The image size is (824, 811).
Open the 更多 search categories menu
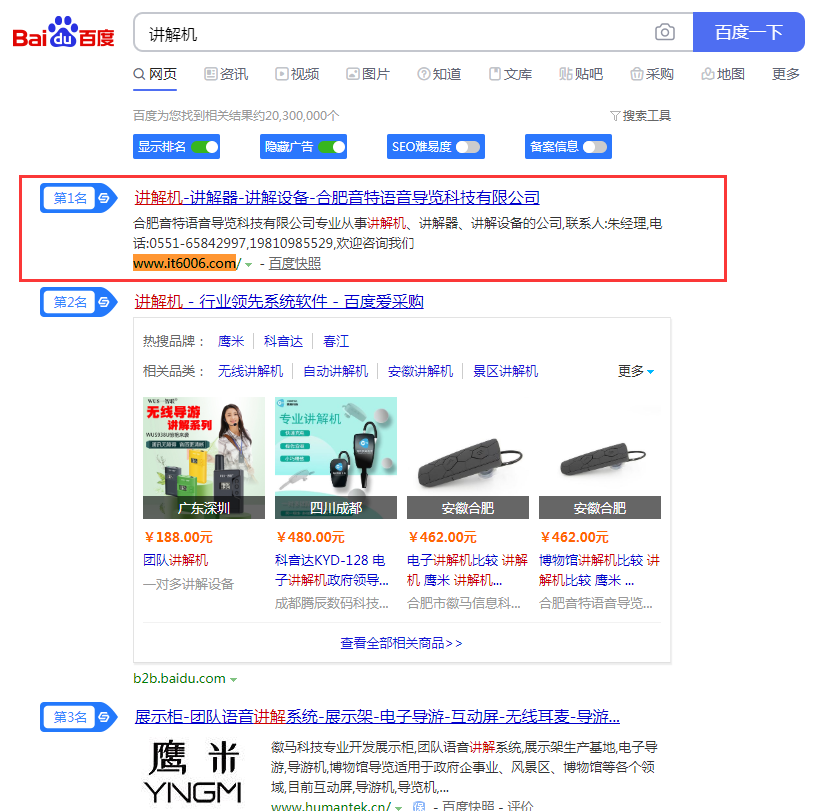coord(786,74)
